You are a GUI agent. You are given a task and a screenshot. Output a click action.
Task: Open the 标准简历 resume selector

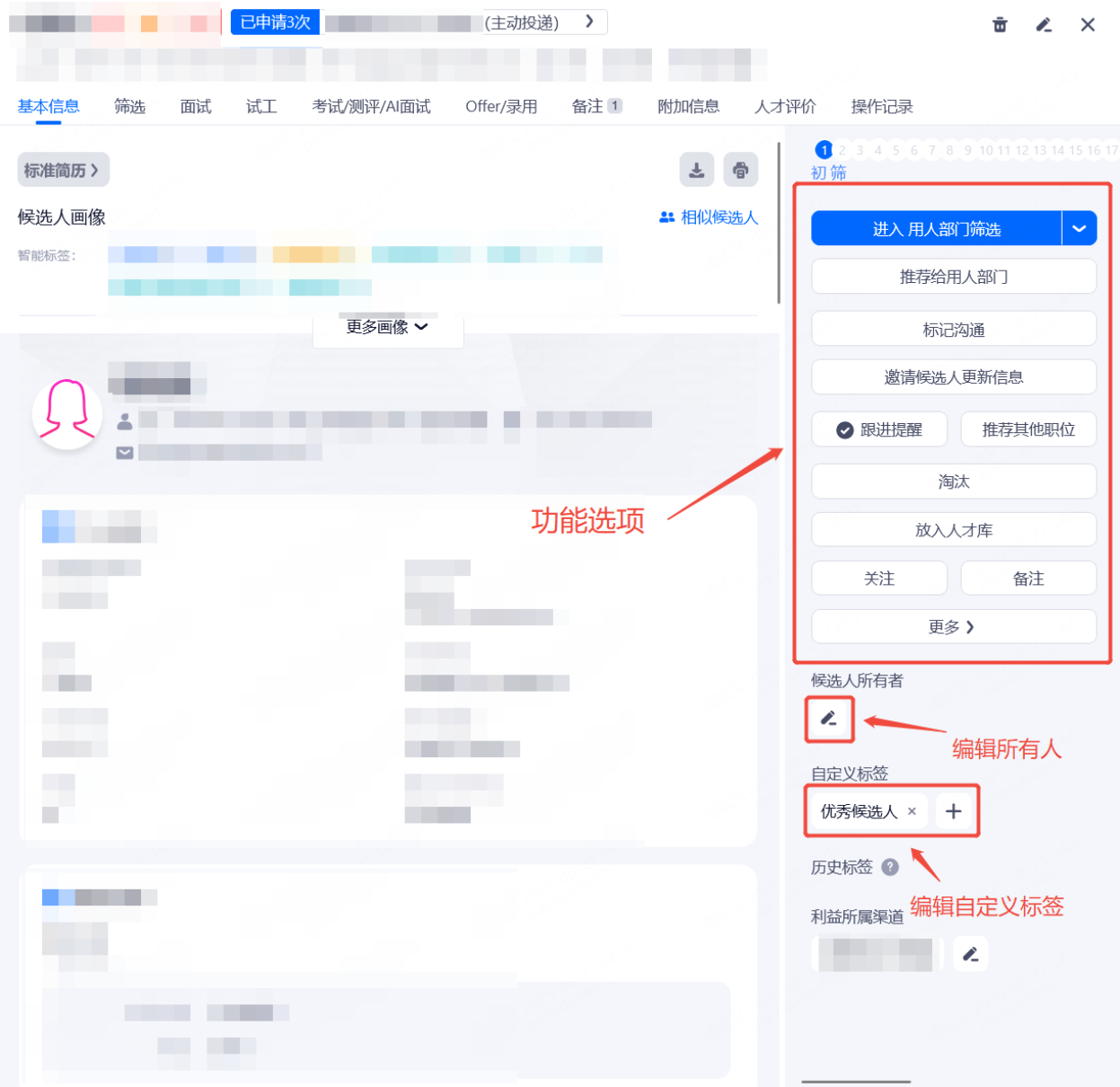[x=63, y=170]
